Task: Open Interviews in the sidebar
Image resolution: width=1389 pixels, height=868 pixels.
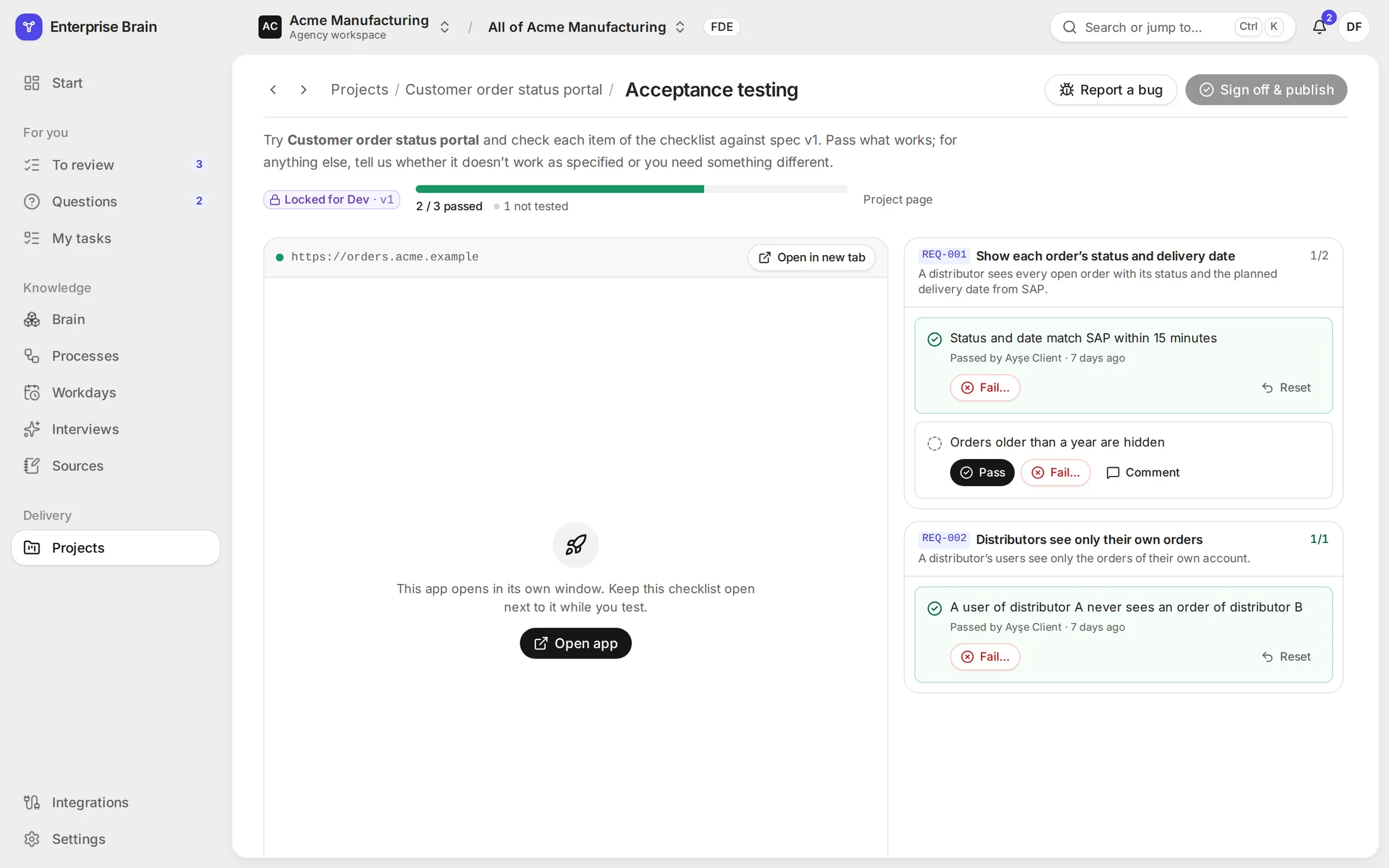Action: (116, 429)
